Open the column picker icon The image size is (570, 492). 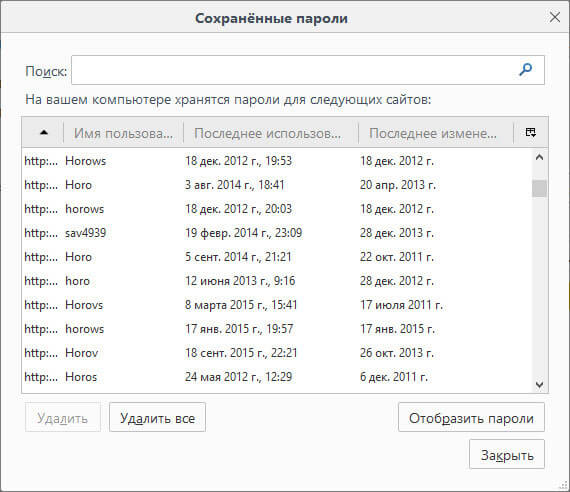point(531,132)
